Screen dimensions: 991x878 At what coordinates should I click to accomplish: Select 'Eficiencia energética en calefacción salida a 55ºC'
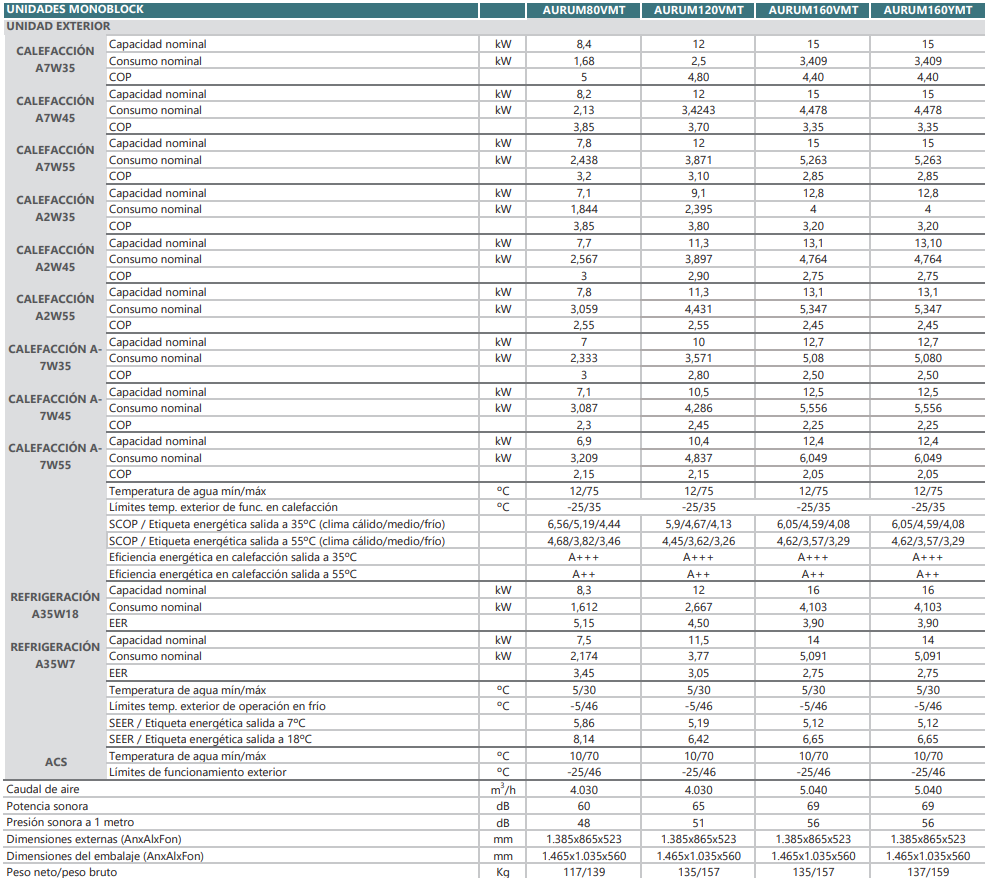click(233, 574)
